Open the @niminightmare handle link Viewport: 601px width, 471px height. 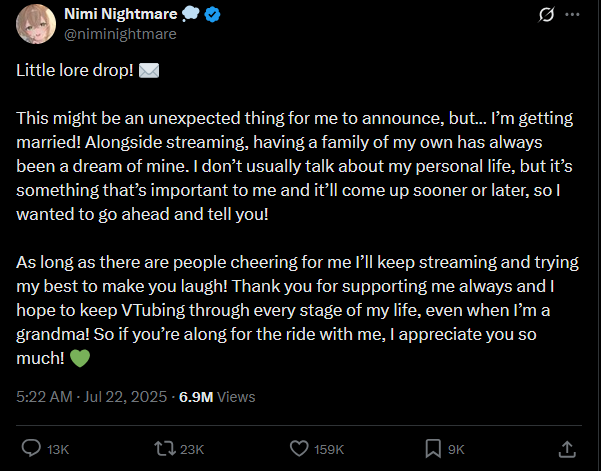tap(119, 34)
